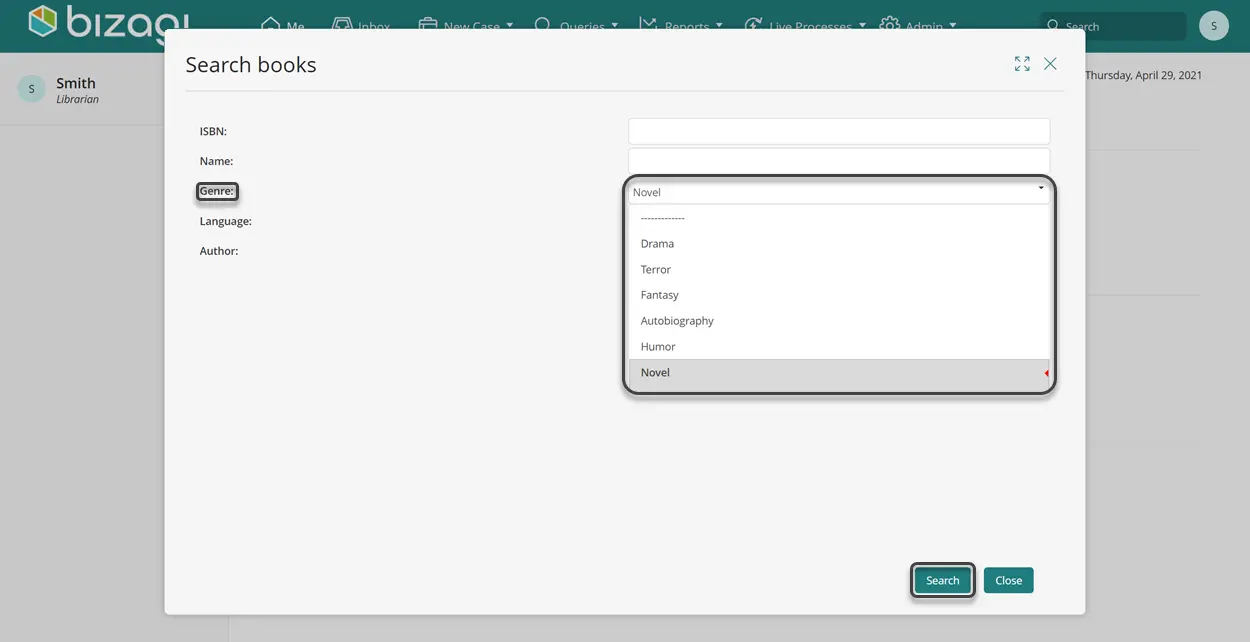This screenshot has height=642, width=1250.
Task: Click the Close button
Action: click(1008, 580)
